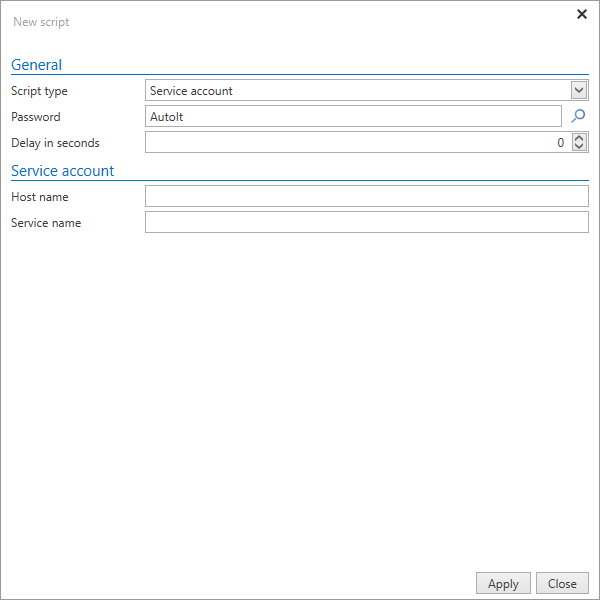This screenshot has width=600, height=600.
Task: Expand the Script type dropdown arrow
Action: pyautogui.click(x=579, y=90)
